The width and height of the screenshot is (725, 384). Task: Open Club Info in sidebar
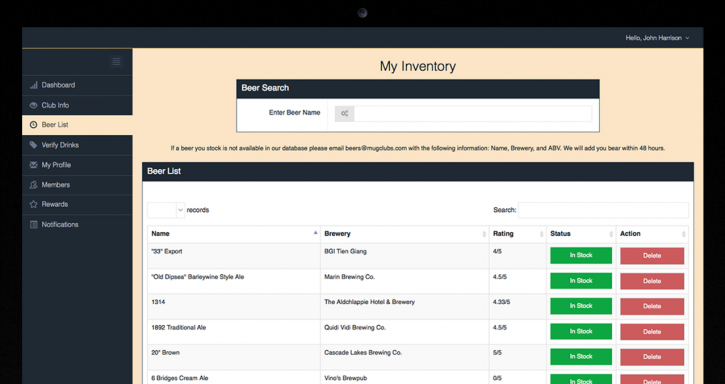click(x=77, y=105)
